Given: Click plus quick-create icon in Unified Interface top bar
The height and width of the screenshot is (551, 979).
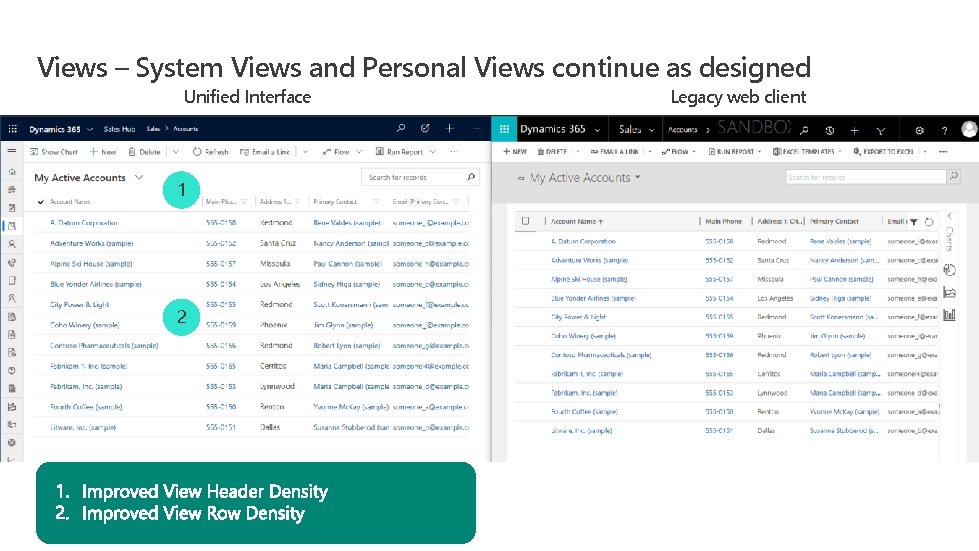Looking at the screenshot, I should coord(450,129).
